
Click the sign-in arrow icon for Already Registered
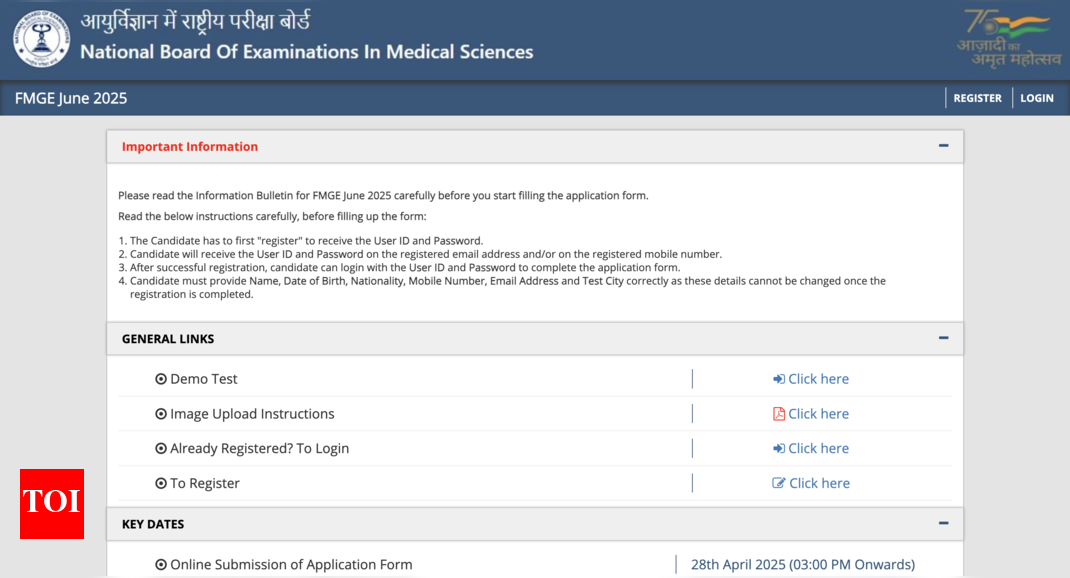[x=779, y=448]
